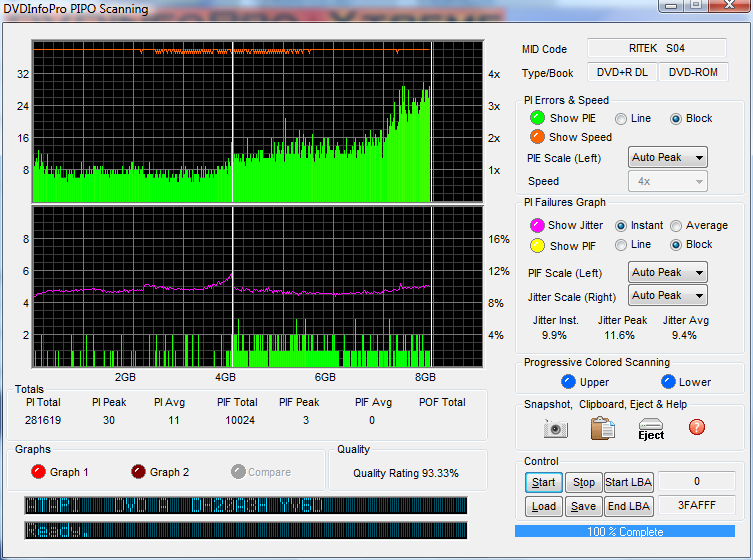This screenshot has width=753, height=560.
Task: Click the DVD+R DL type field
Action: pyautogui.click(x=622, y=72)
